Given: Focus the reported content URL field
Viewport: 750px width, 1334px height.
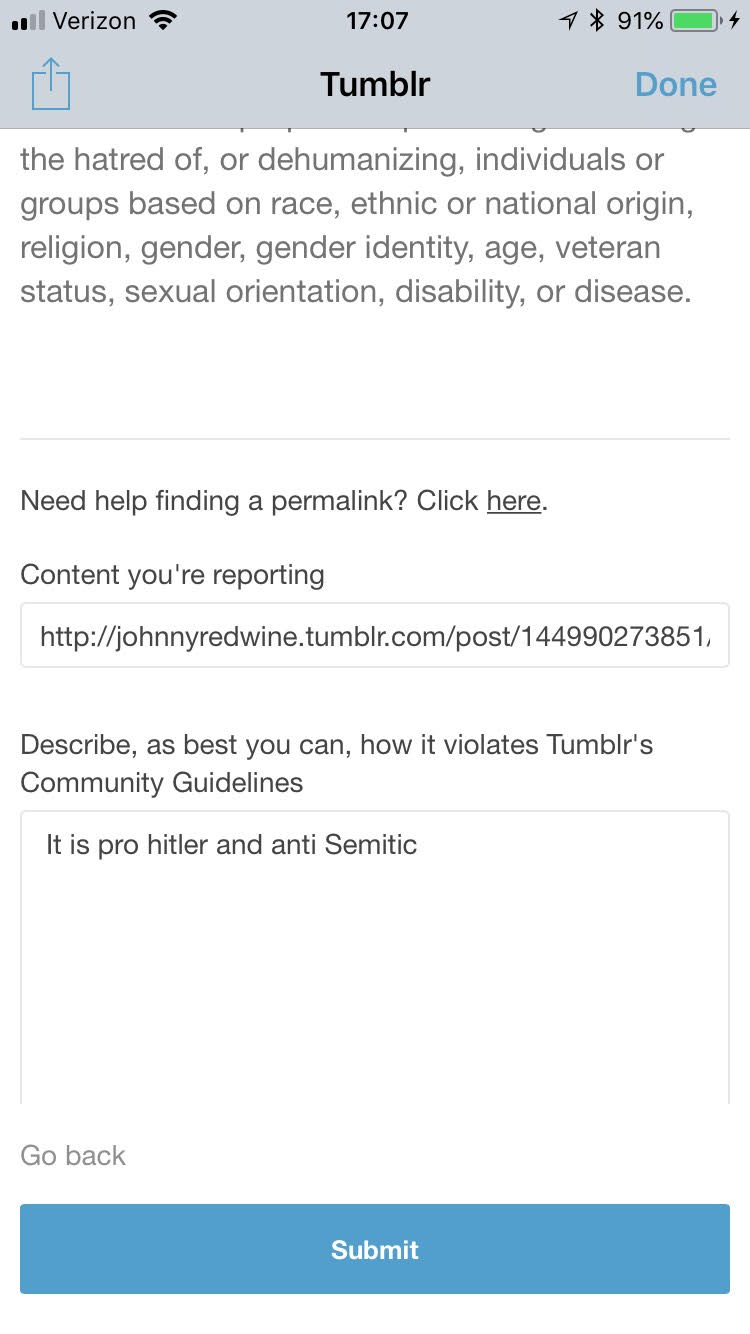Looking at the screenshot, I should point(375,636).
